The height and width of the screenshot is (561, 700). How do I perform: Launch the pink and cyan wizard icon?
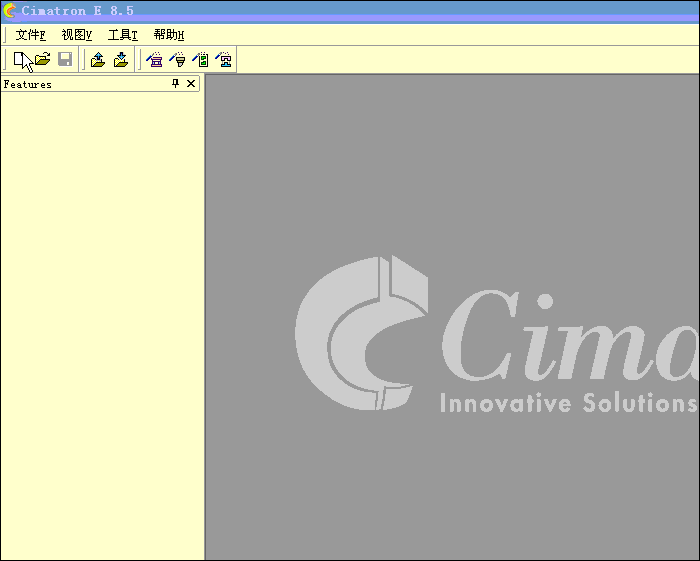[224, 59]
